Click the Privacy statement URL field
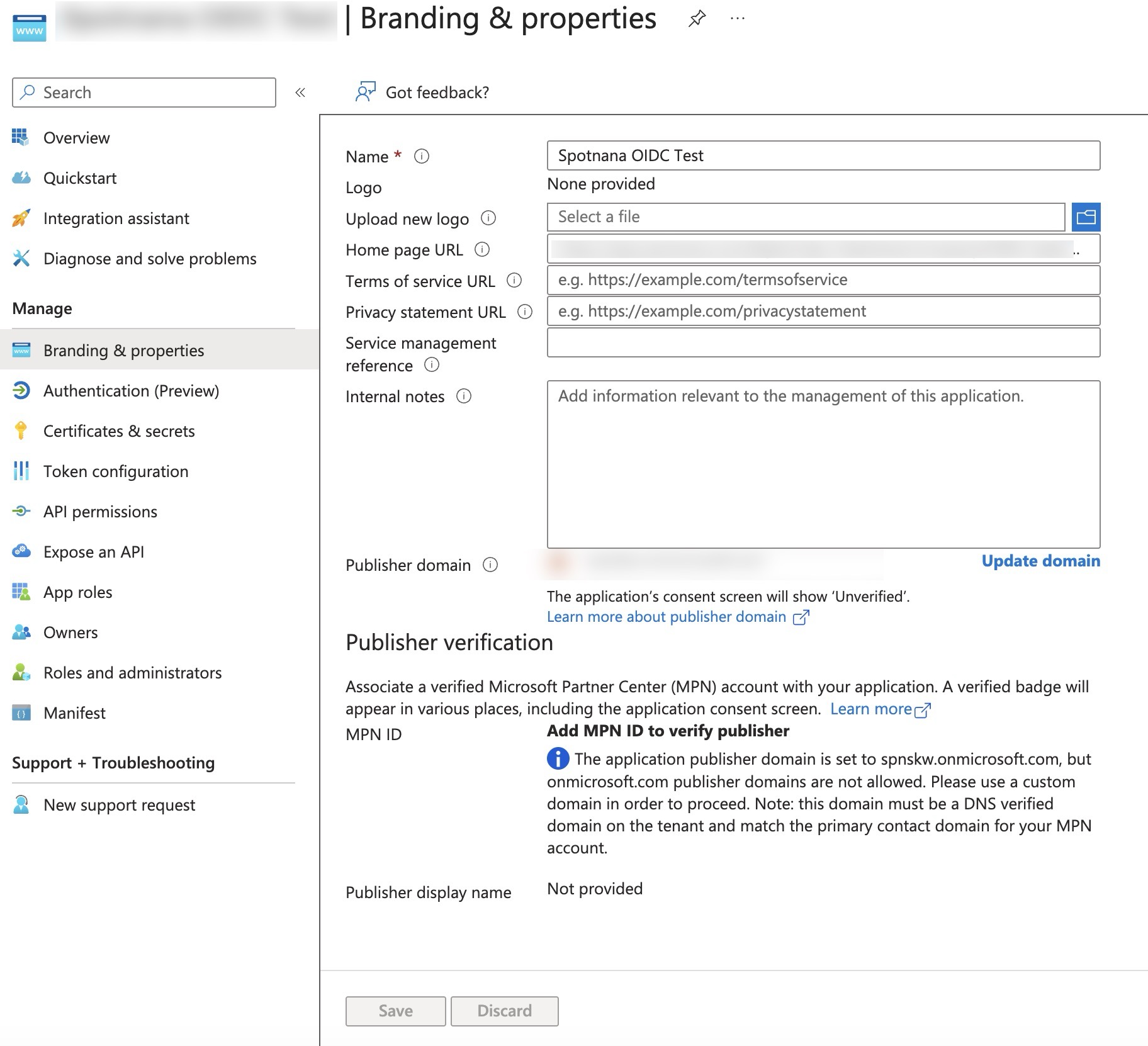The width and height of the screenshot is (1148, 1046). pyautogui.click(x=823, y=311)
